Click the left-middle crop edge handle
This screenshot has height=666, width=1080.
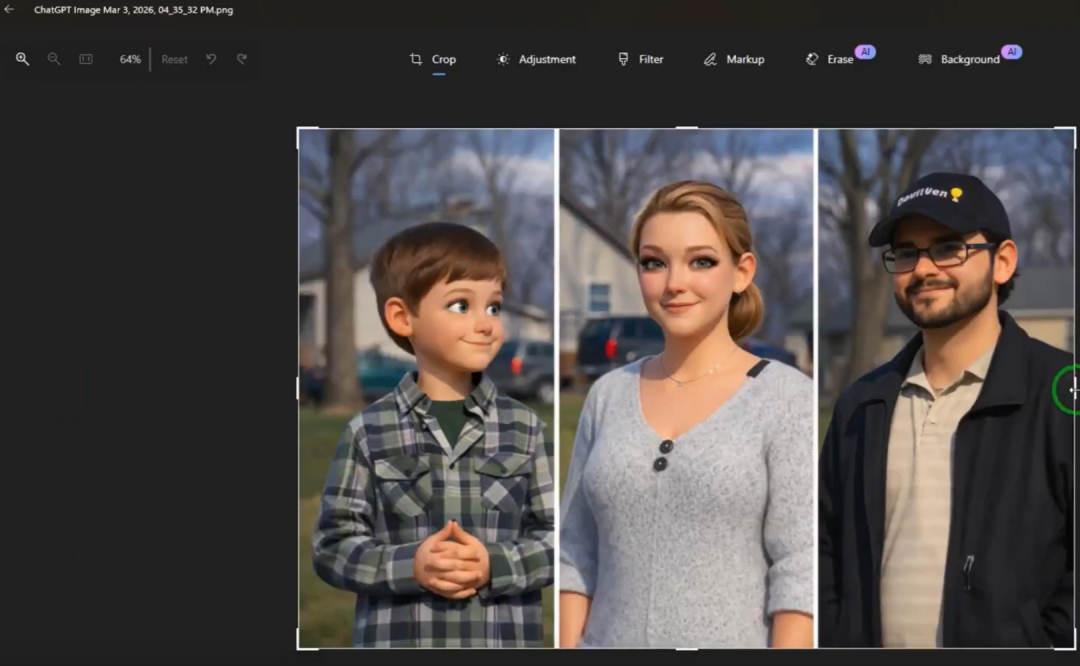point(298,388)
